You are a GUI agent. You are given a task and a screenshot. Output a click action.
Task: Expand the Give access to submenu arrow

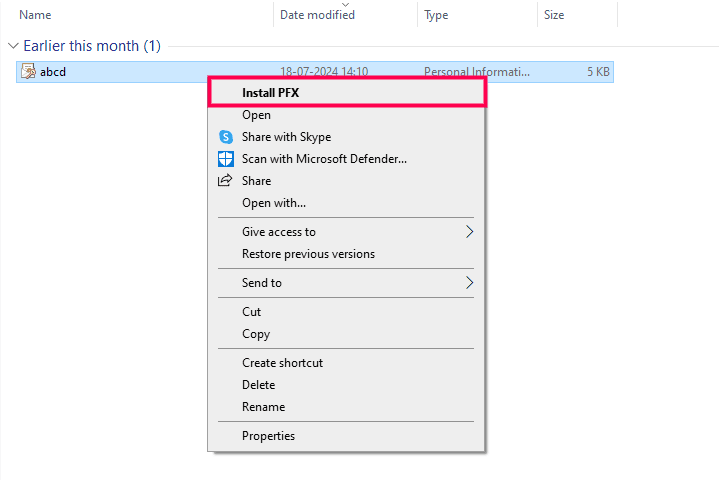click(x=469, y=232)
